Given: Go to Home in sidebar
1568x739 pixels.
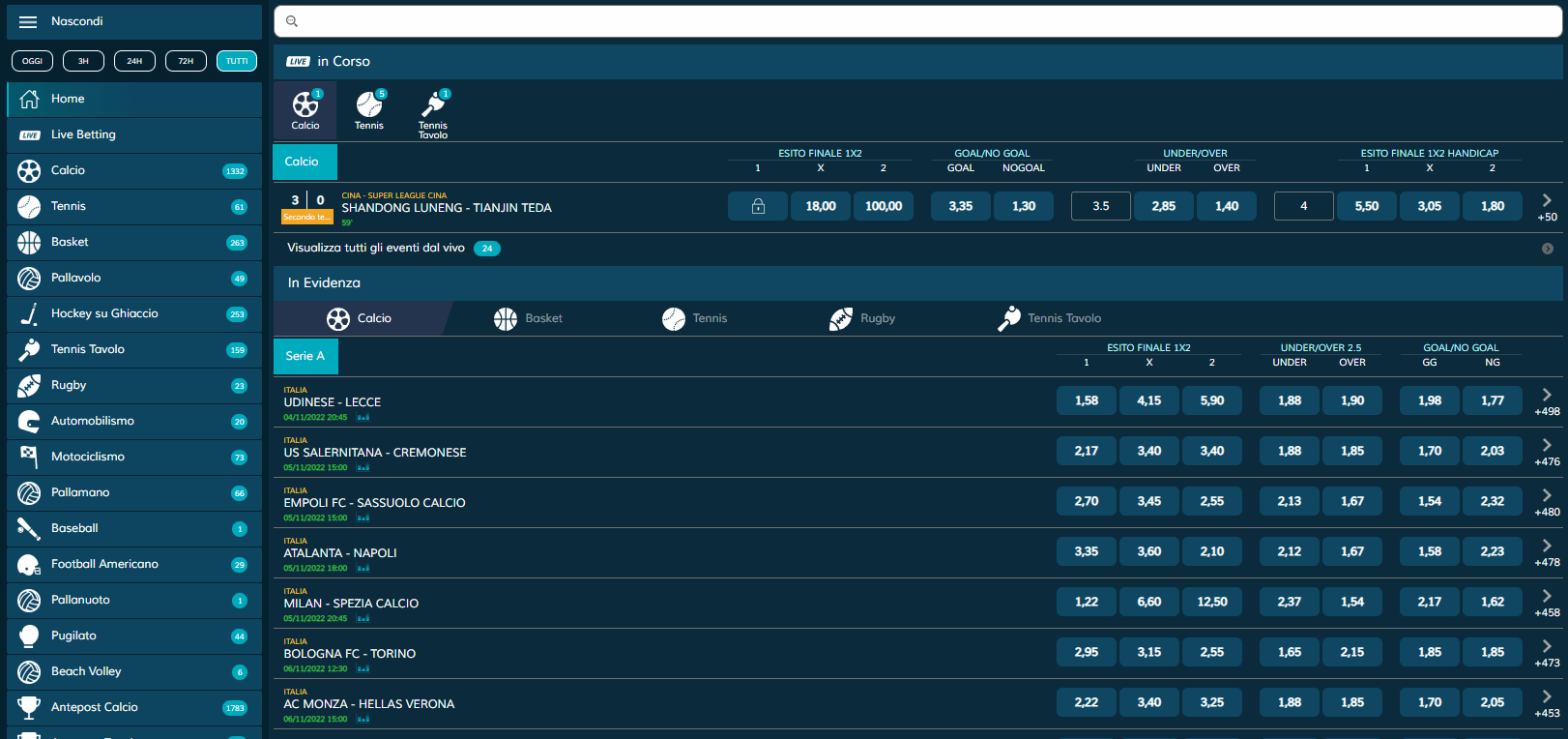Looking at the screenshot, I should [x=134, y=99].
